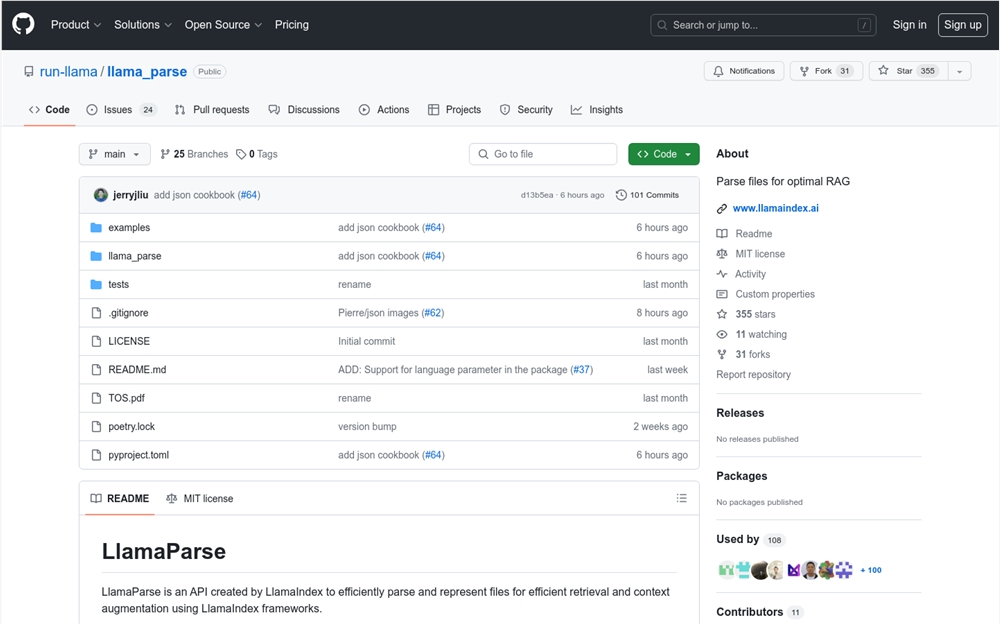
Task: Open the version bump commit message
Action: [x=367, y=426]
